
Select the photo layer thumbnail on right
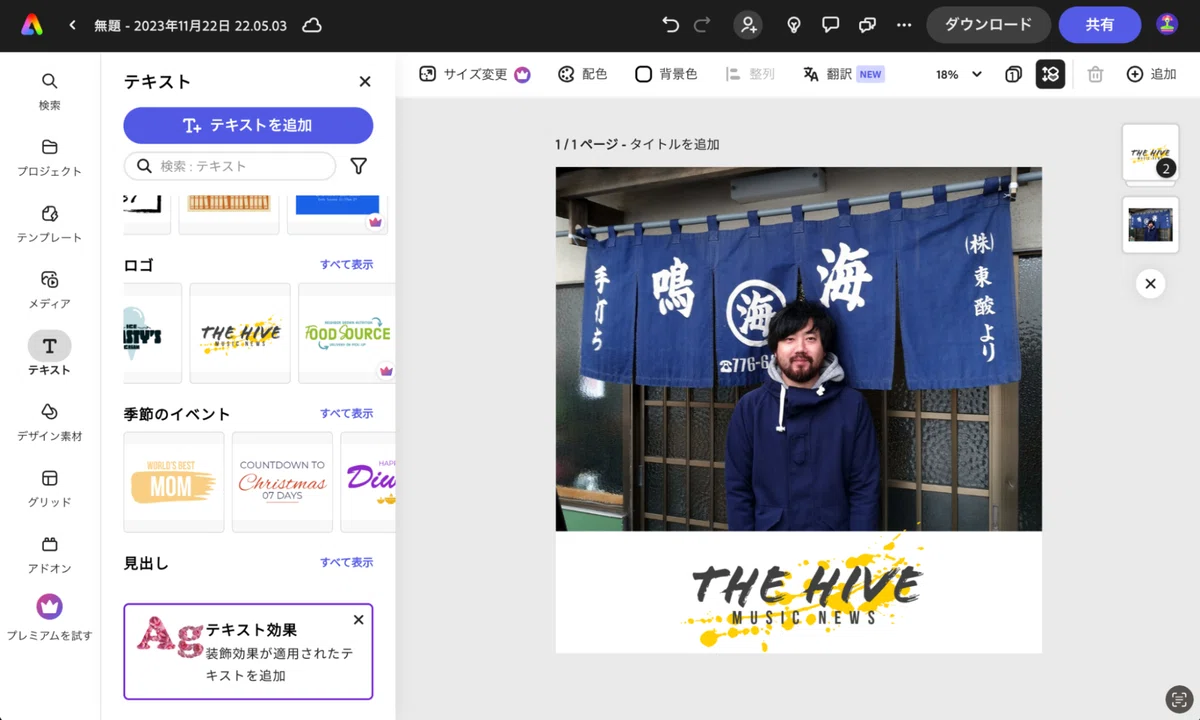[1150, 224]
